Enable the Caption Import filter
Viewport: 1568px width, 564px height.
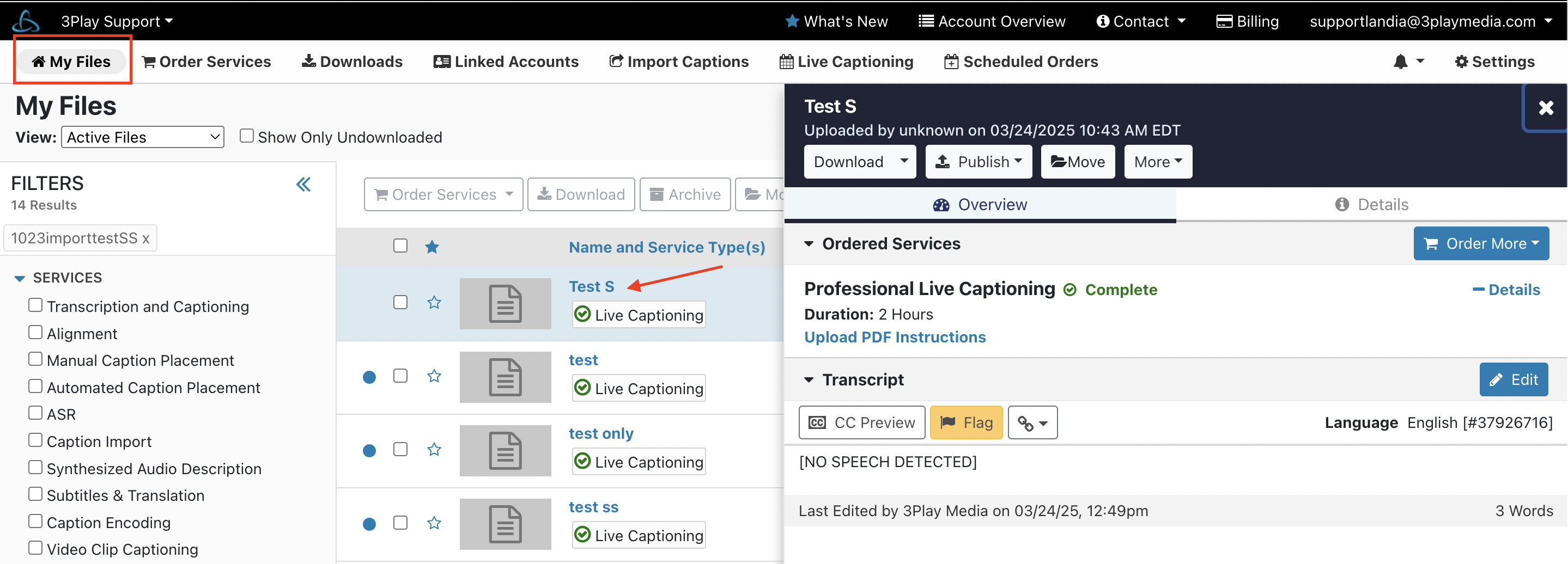pos(35,440)
